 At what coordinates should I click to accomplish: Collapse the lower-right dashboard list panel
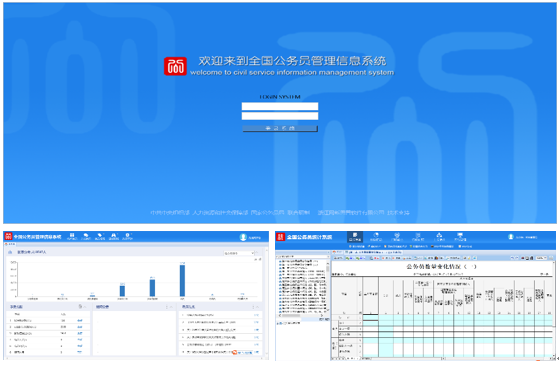point(257,307)
